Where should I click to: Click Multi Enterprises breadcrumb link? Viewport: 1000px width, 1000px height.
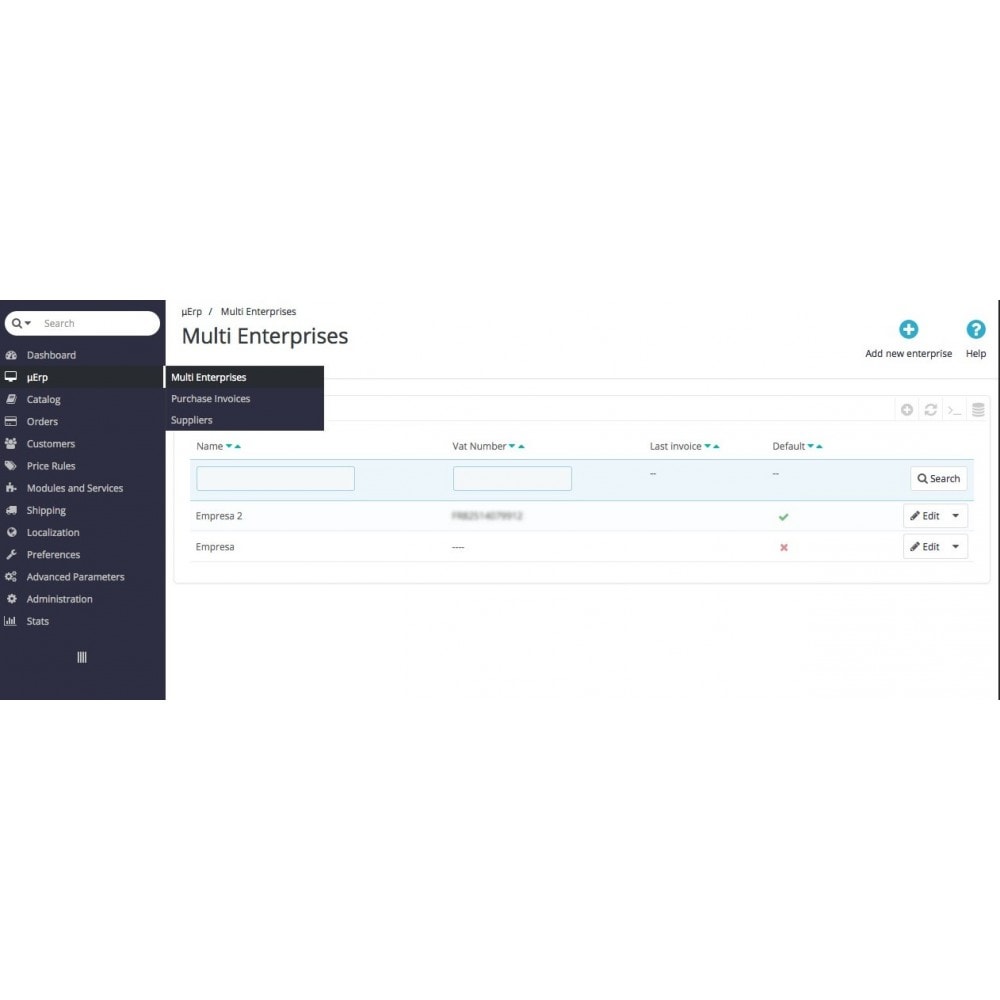[258, 312]
